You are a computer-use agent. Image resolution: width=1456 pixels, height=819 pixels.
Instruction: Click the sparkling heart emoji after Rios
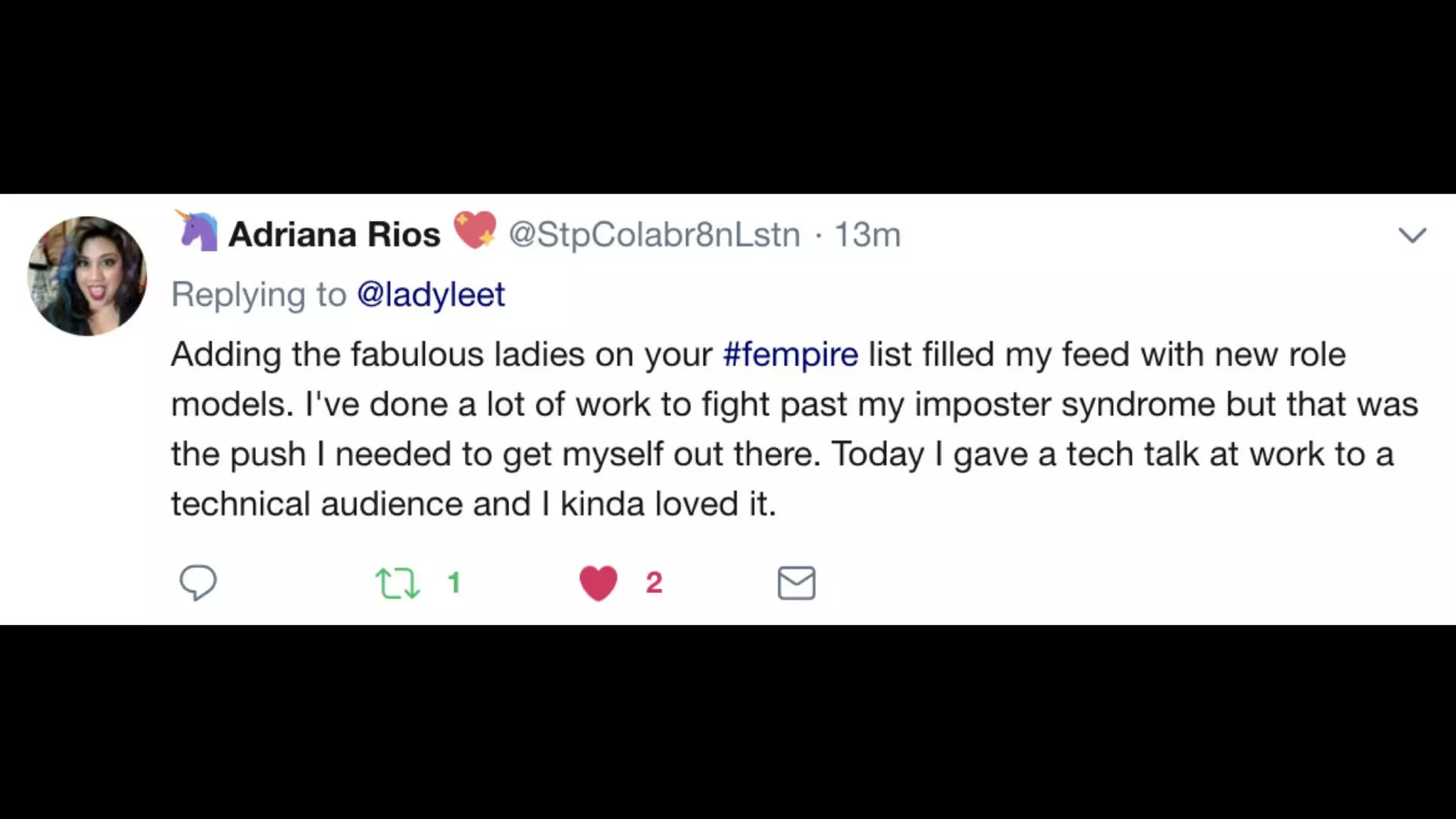pyautogui.click(x=475, y=230)
